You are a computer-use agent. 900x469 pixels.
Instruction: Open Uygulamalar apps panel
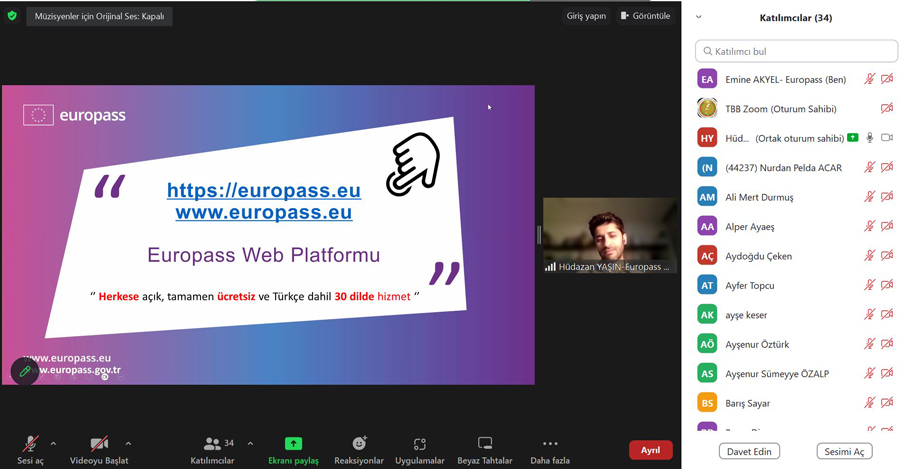420,449
